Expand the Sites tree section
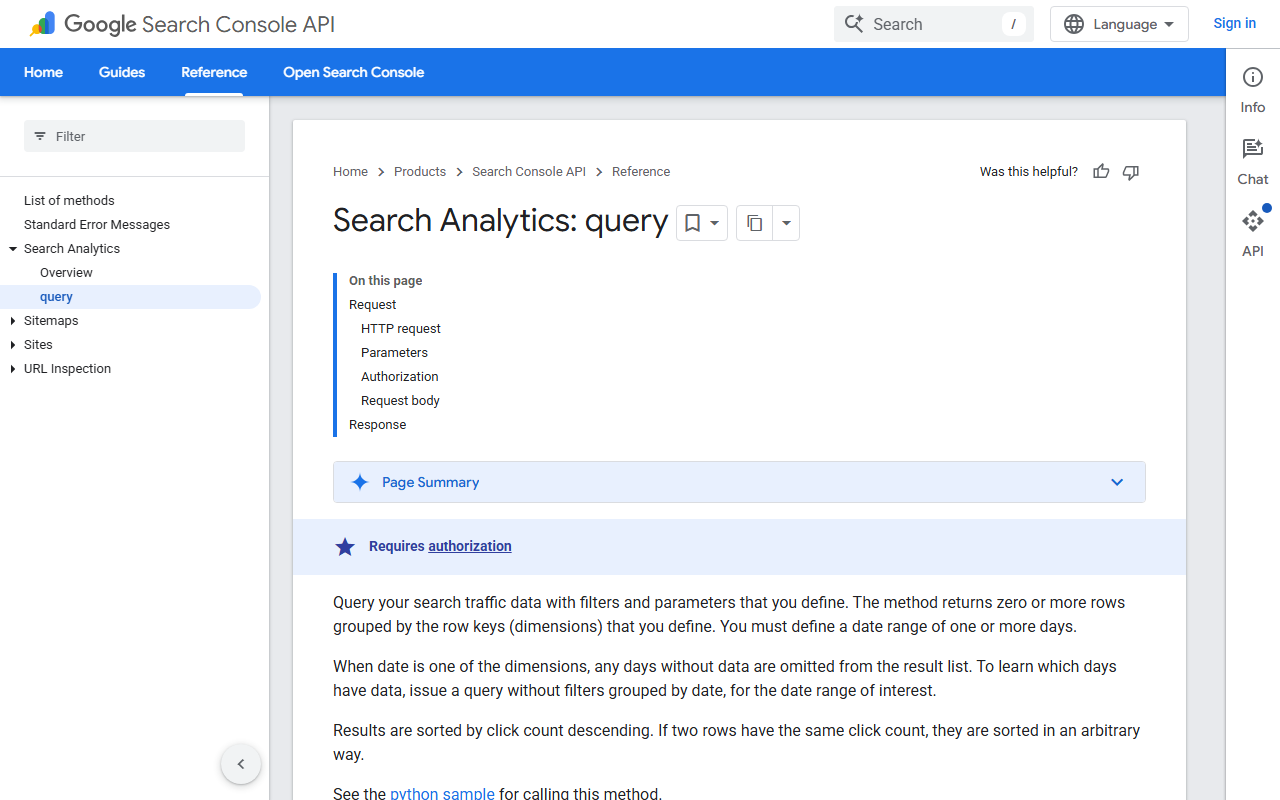 click(13, 345)
